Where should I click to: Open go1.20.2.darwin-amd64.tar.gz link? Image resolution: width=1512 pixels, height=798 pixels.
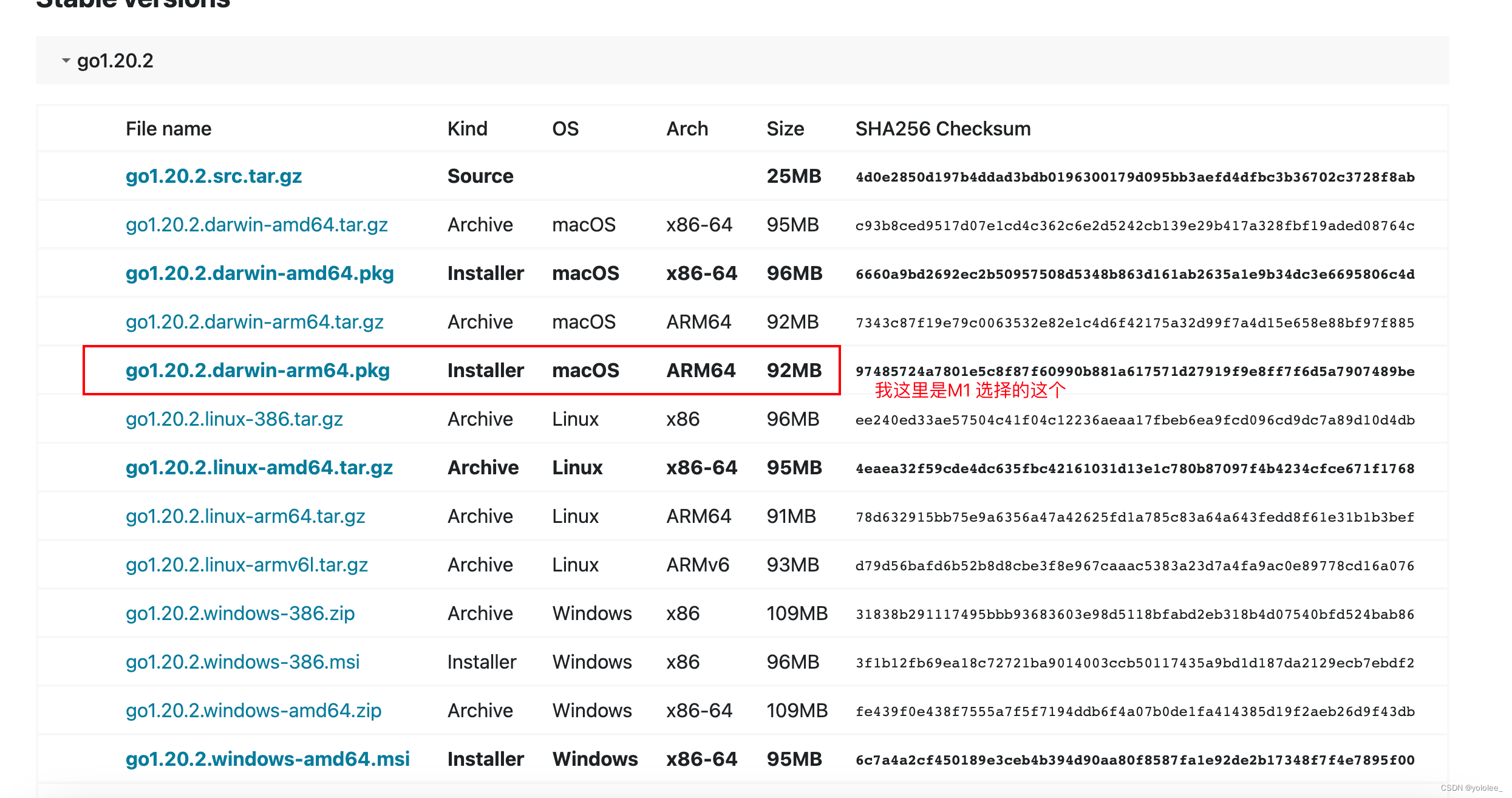257,225
